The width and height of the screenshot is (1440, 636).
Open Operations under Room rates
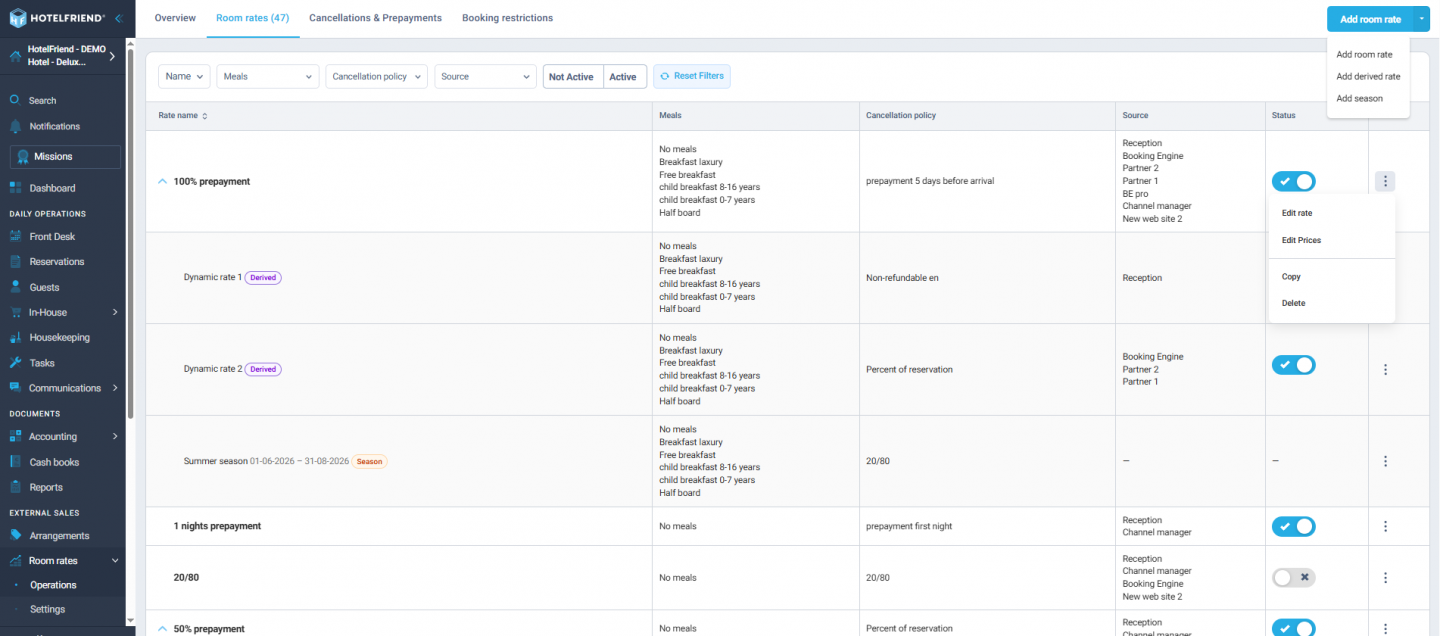click(x=53, y=585)
